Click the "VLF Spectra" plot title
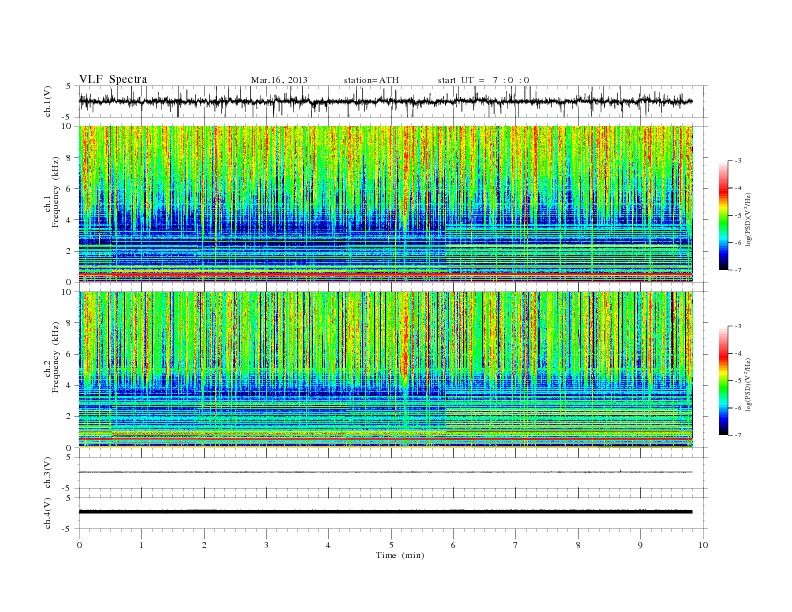 113,79
